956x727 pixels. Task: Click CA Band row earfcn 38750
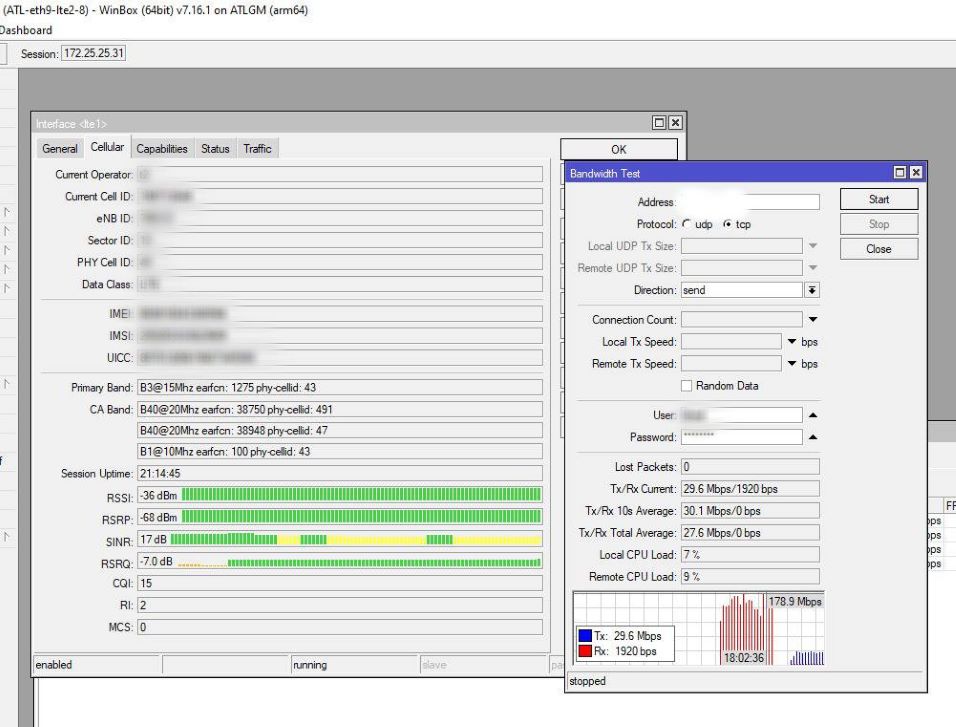pyautogui.click(x=340, y=409)
